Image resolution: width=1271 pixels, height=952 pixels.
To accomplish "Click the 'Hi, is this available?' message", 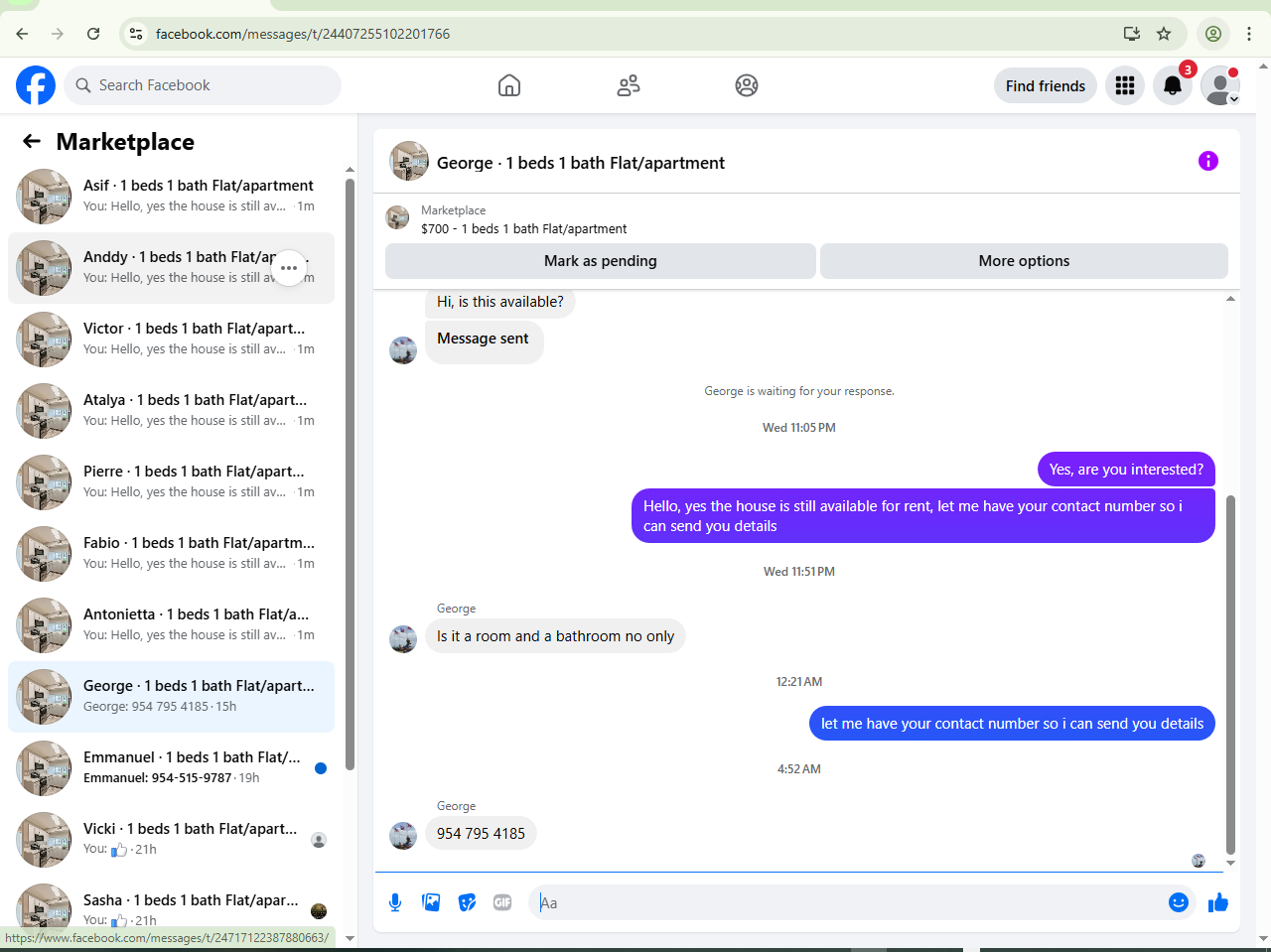I will click(x=500, y=302).
